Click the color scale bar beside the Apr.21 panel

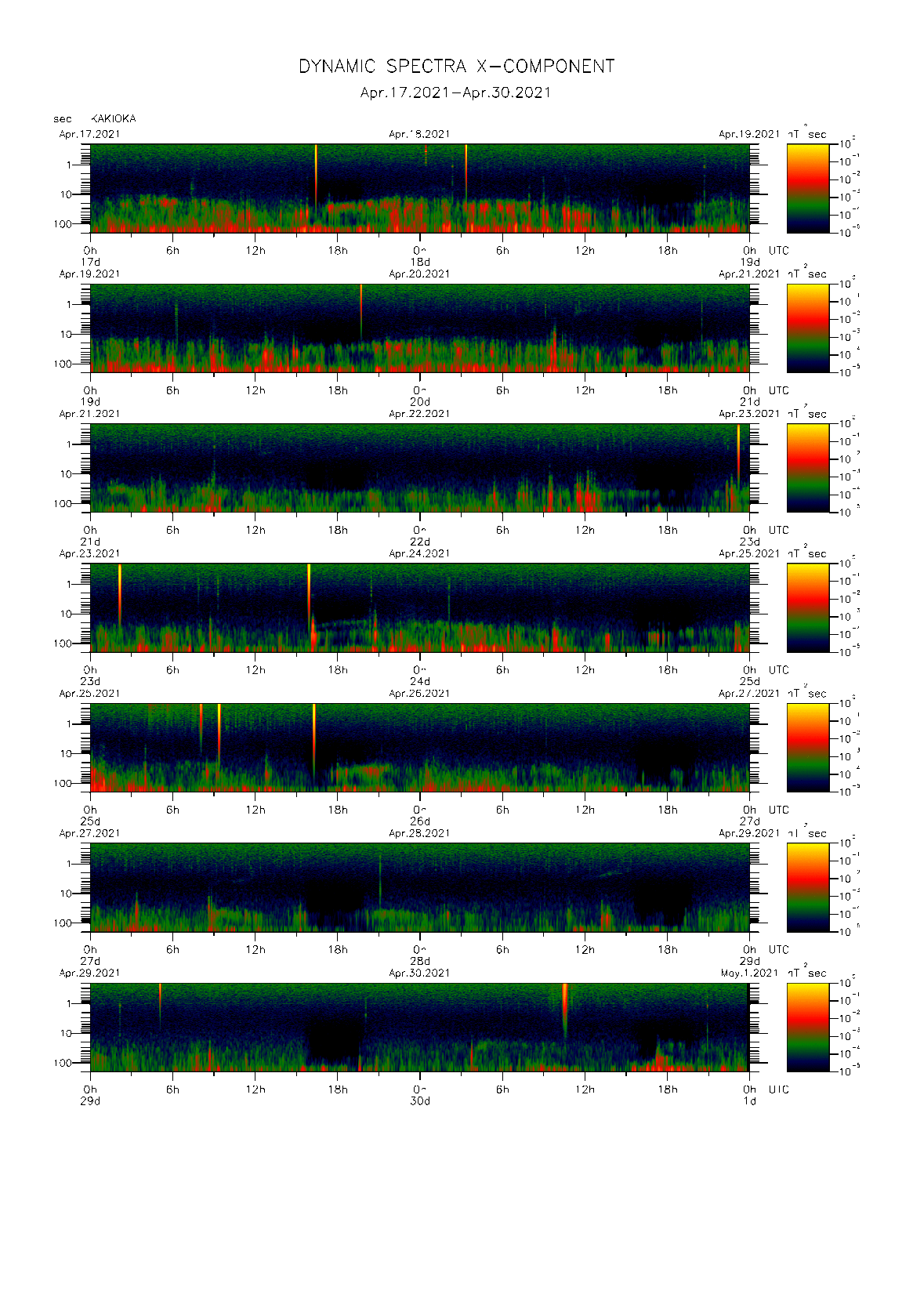808,468
